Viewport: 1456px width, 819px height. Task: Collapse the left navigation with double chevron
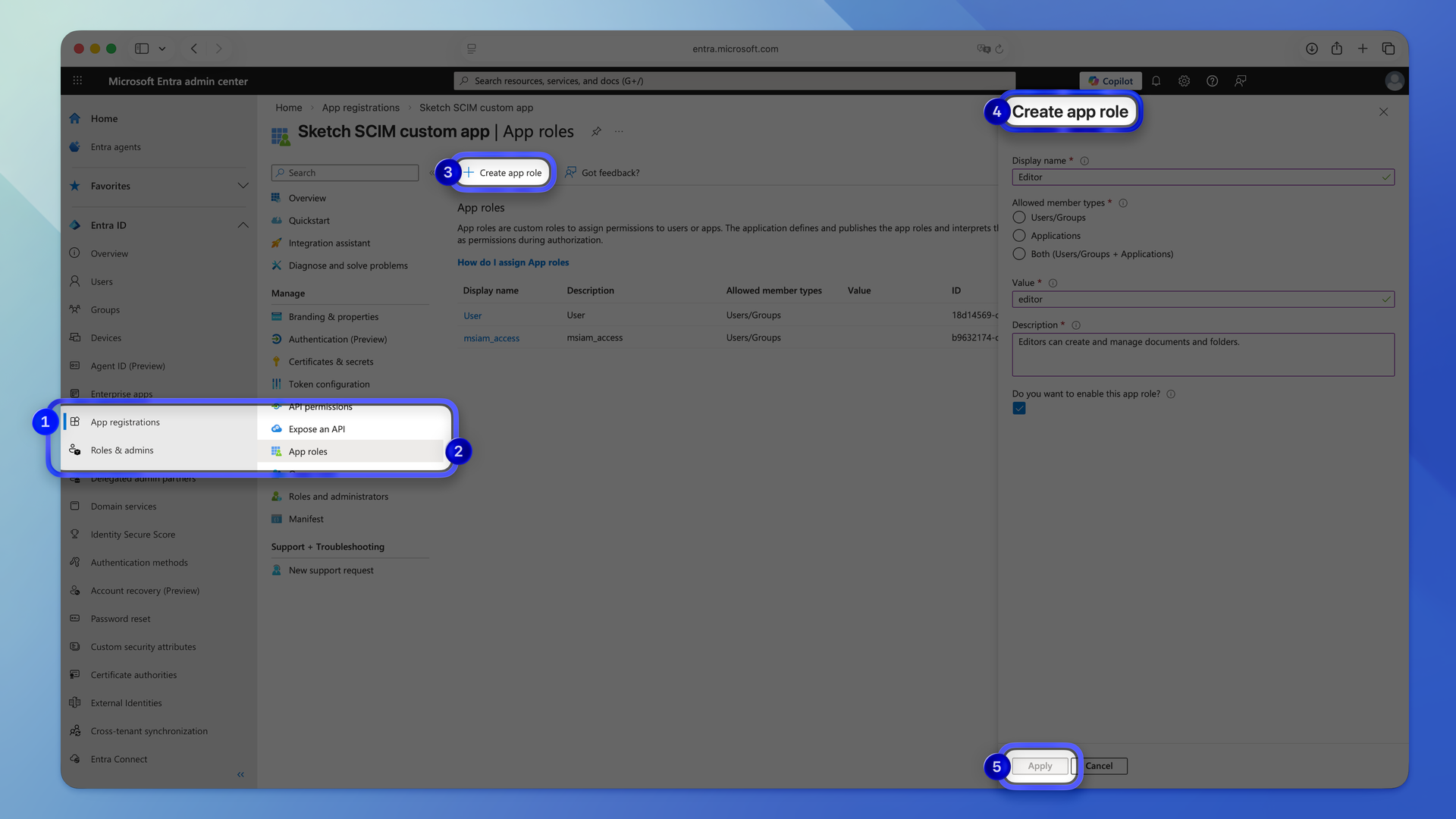(x=240, y=774)
